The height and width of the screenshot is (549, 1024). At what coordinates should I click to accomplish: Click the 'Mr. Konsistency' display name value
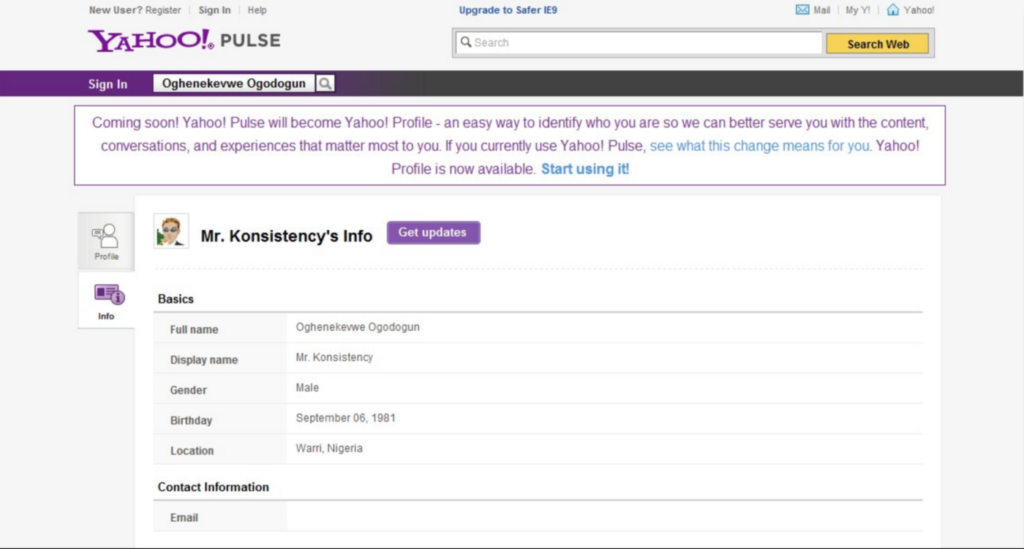tap(334, 357)
